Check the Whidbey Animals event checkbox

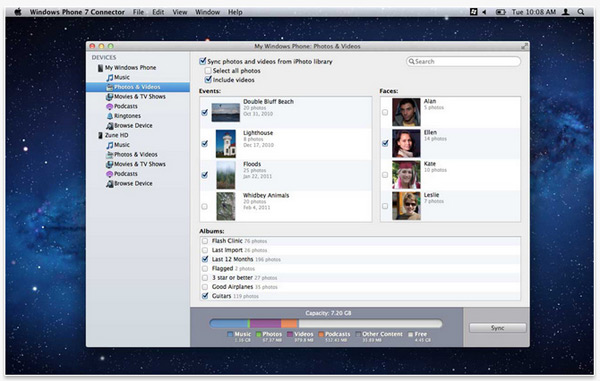tap(204, 206)
